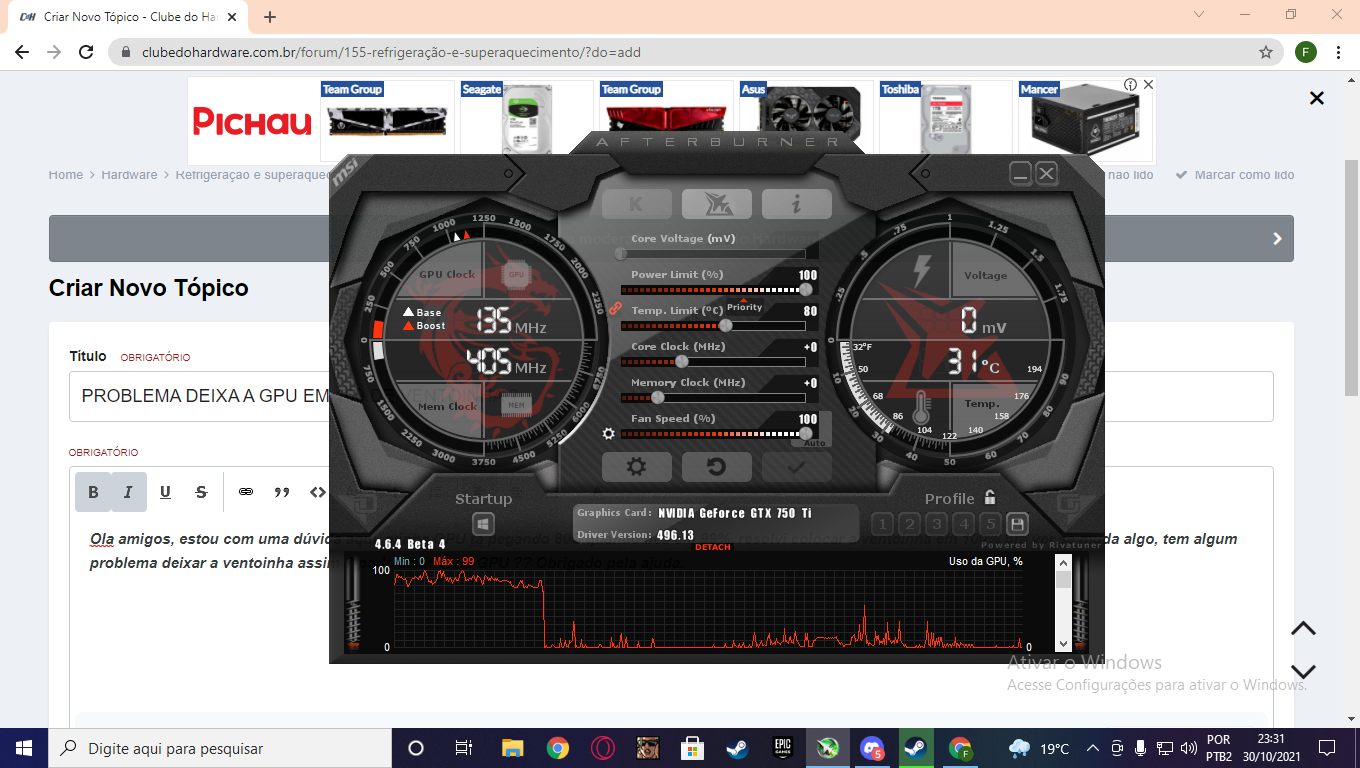Toggle italic formatting in editor toolbar
This screenshot has height=768, width=1360.
click(129, 492)
